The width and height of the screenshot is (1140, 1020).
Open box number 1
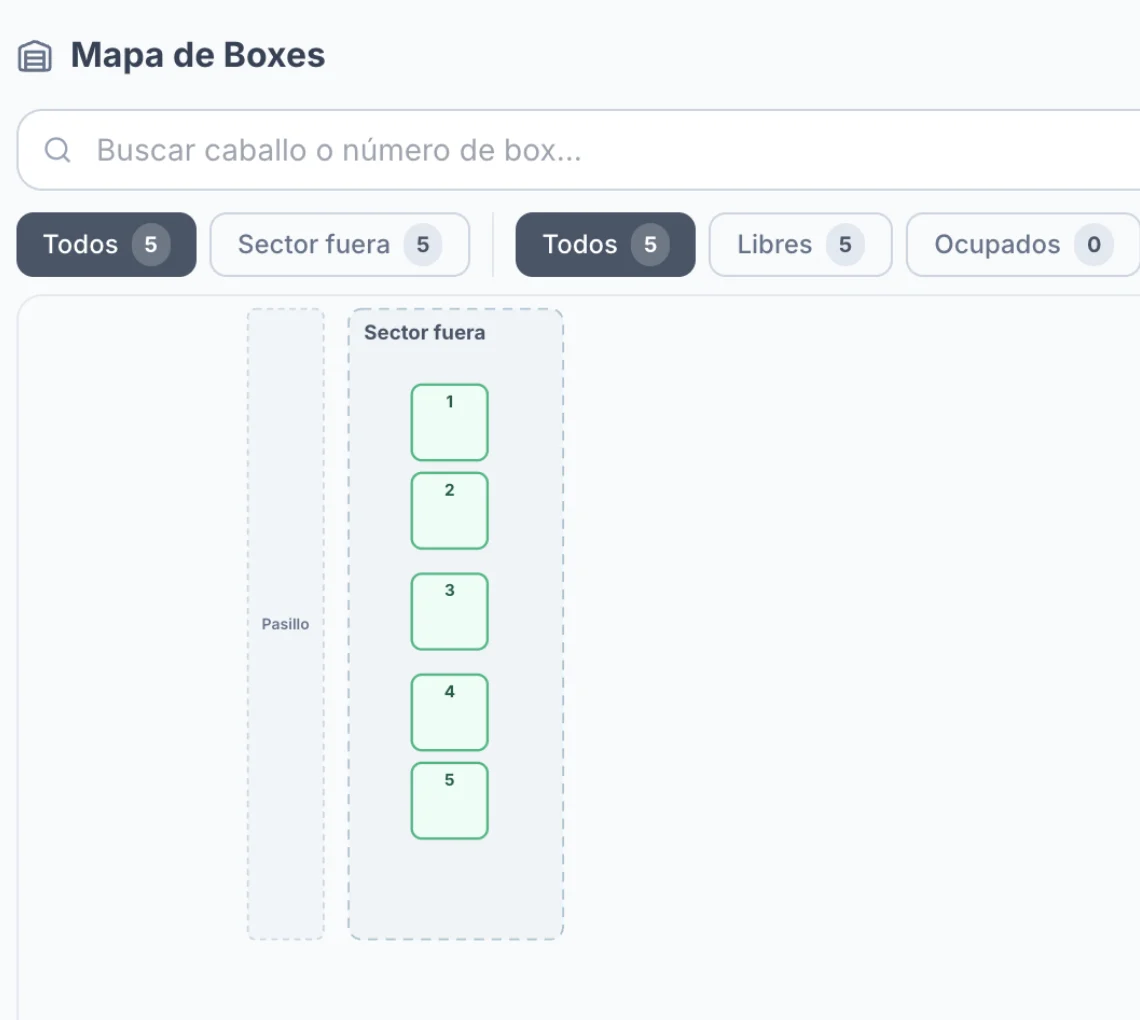click(449, 422)
